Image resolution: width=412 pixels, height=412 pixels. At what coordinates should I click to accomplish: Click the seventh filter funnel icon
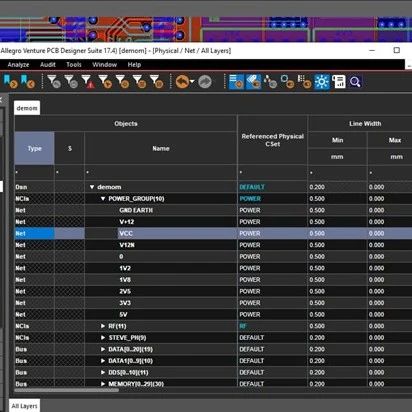point(157,81)
